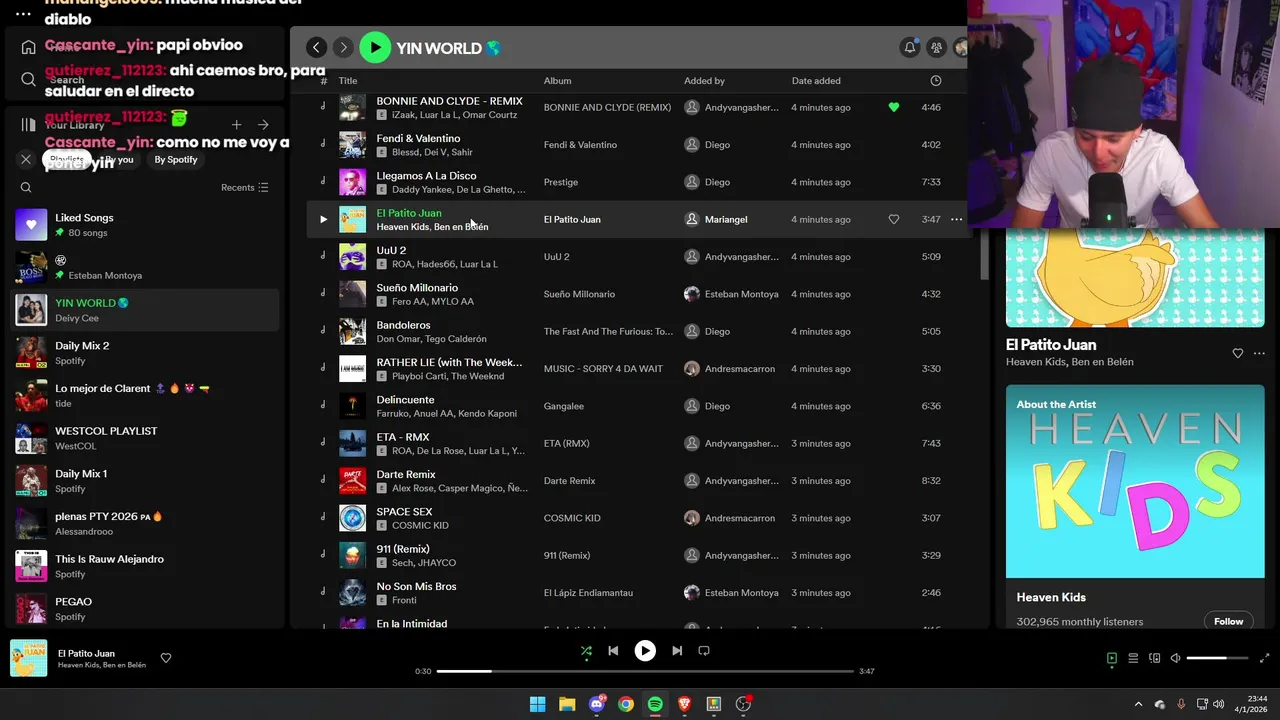The width and height of the screenshot is (1280, 720).
Task: Go back with the left chevron
Action: point(316,47)
